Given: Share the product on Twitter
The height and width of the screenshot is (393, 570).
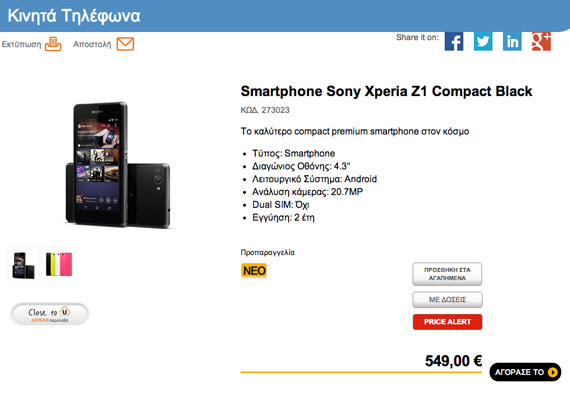Looking at the screenshot, I should pos(483,41).
